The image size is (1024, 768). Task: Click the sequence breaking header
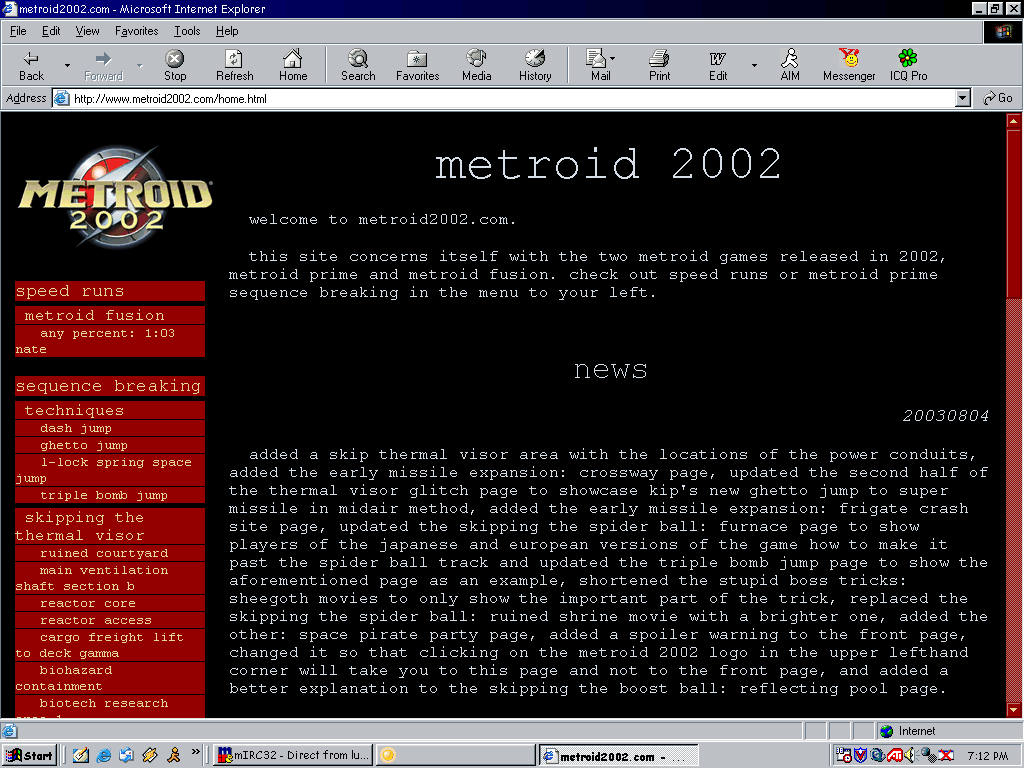click(x=108, y=386)
